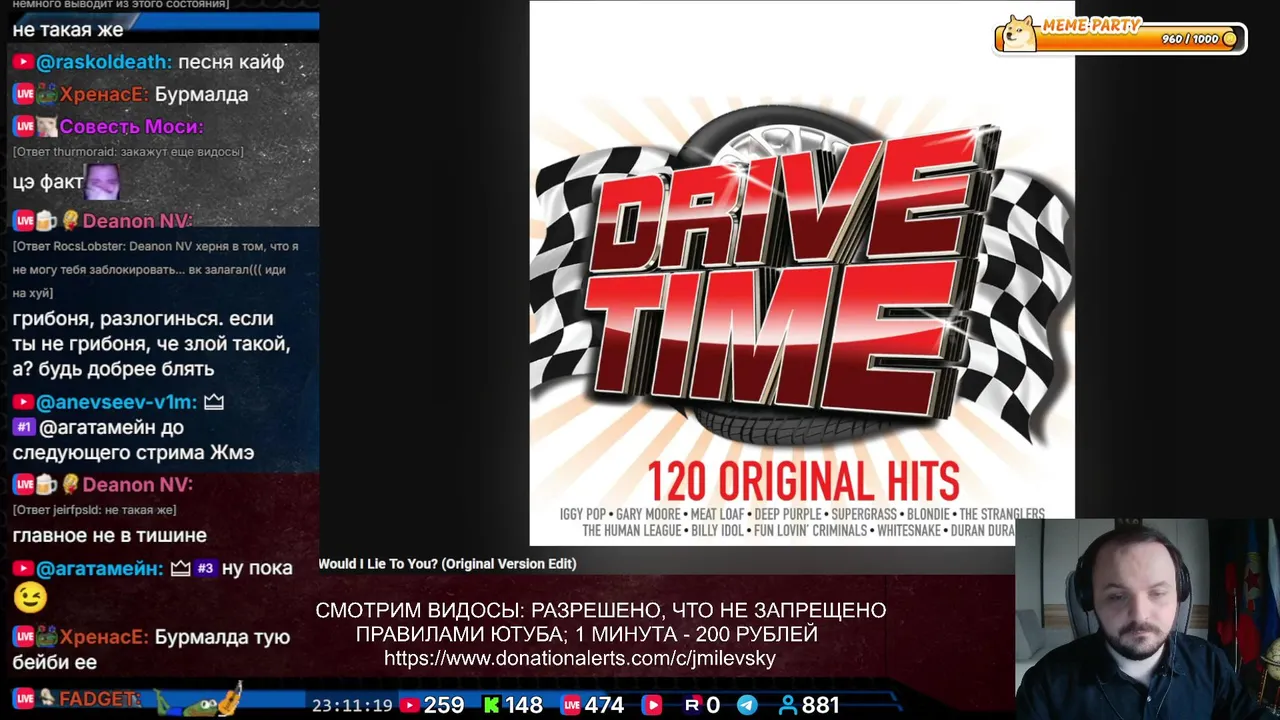
Task: Click the crown icon after @anevseev-v1m
Action: coord(213,402)
